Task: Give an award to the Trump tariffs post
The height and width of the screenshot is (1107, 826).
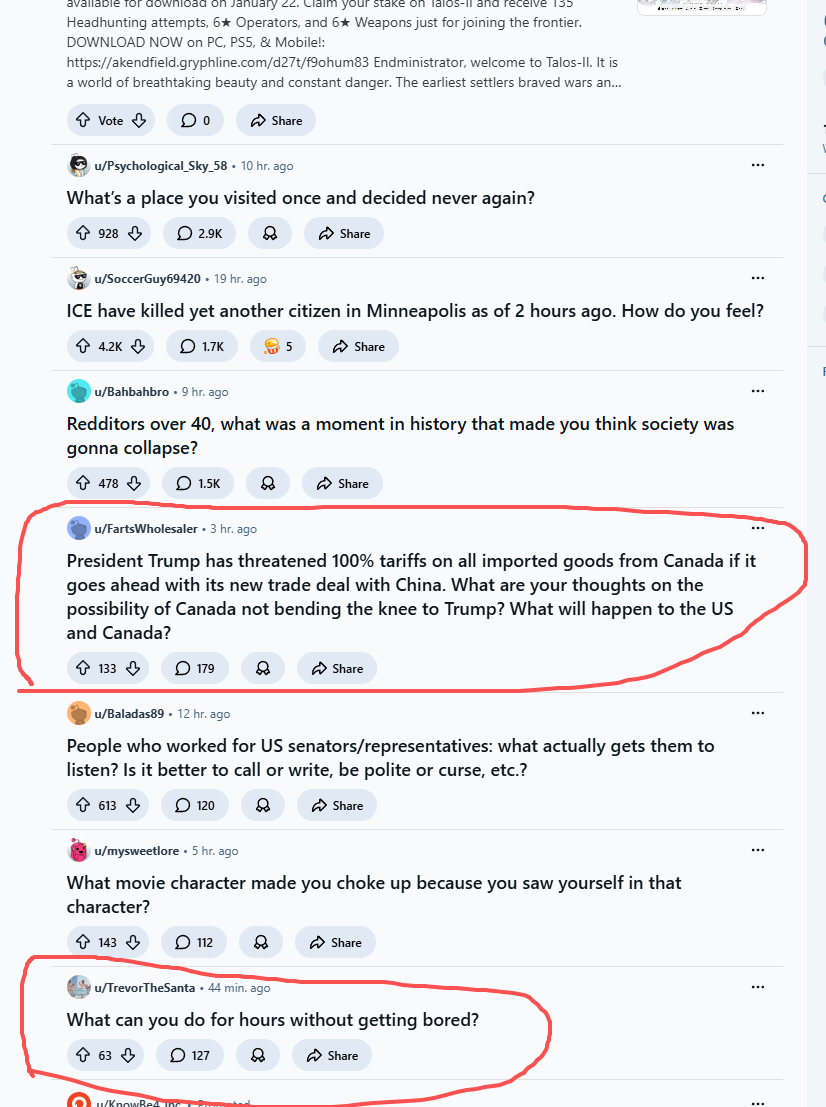Action: [263, 669]
